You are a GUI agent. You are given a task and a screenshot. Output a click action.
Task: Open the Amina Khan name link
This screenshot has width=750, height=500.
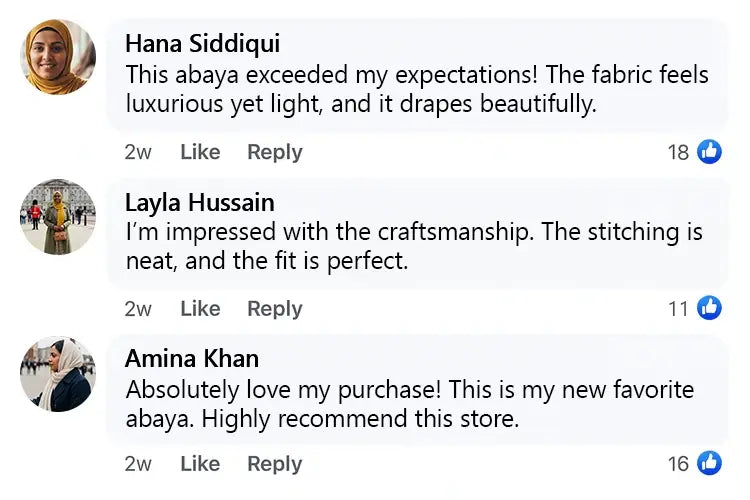[x=191, y=358]
